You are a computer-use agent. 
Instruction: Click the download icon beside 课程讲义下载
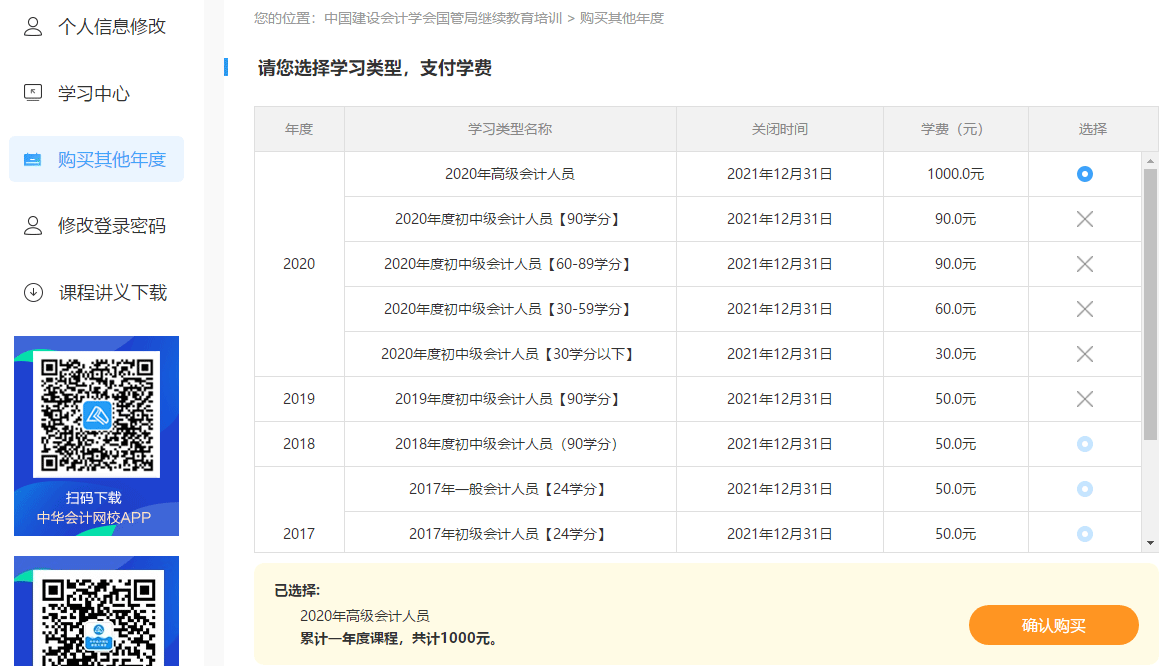[x=33, y=293]
